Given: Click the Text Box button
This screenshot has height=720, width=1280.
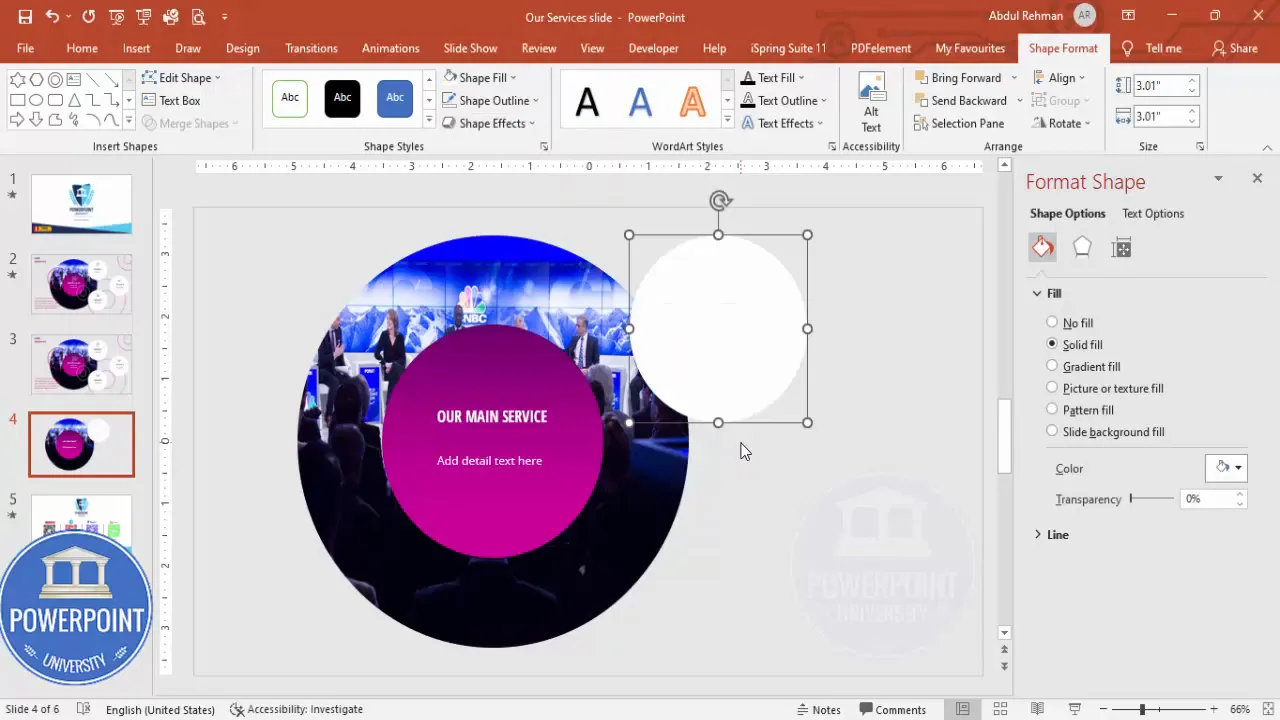Looking at the screenshot, I should coord(171,101).
